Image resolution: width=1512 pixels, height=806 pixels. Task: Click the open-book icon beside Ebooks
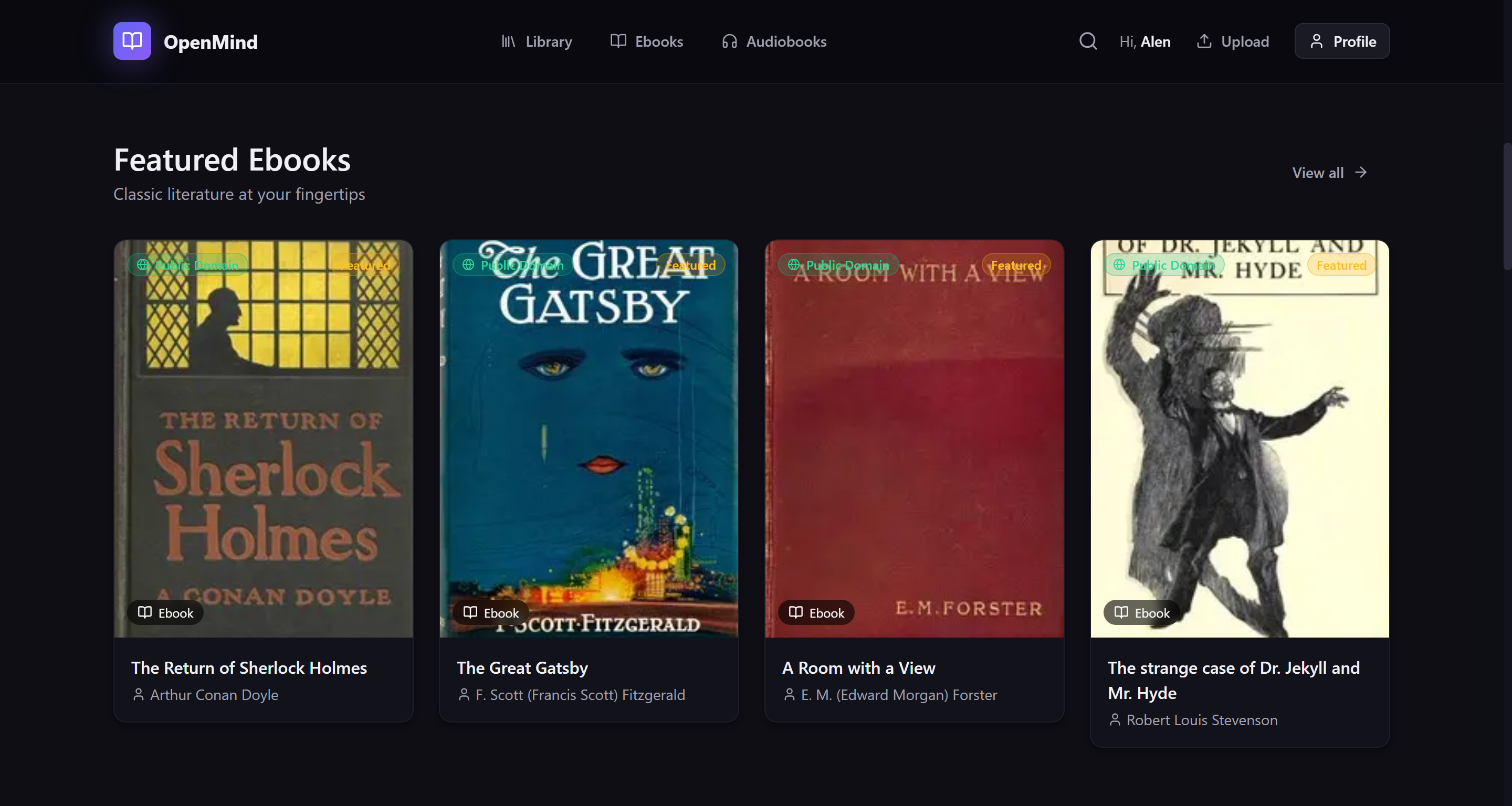coord(618,41)
